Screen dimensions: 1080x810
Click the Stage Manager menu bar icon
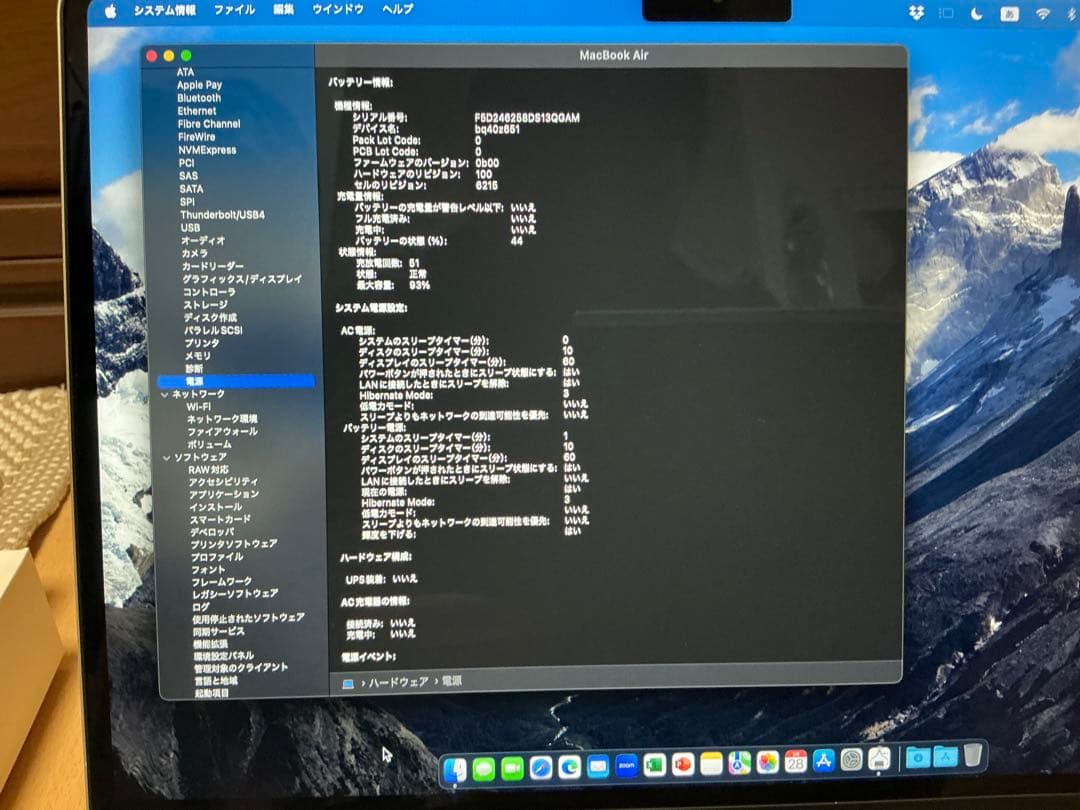tap(946, 13)
